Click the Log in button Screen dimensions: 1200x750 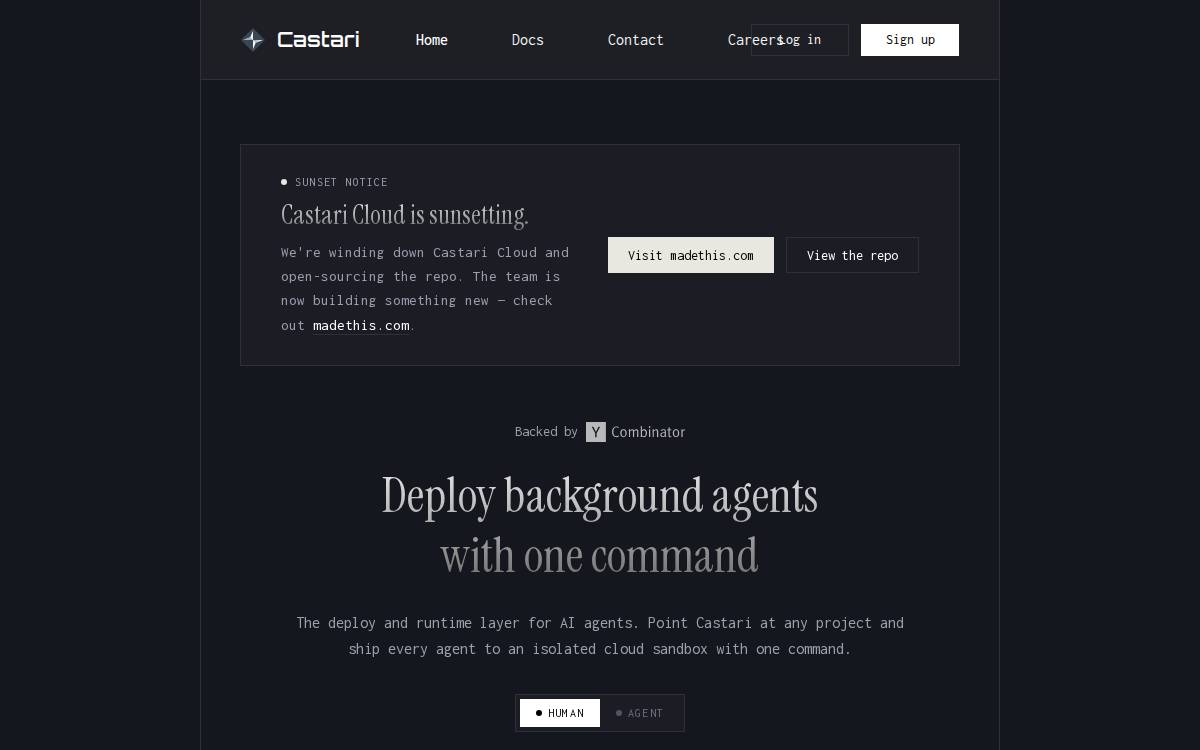click(x=800, y=40)
